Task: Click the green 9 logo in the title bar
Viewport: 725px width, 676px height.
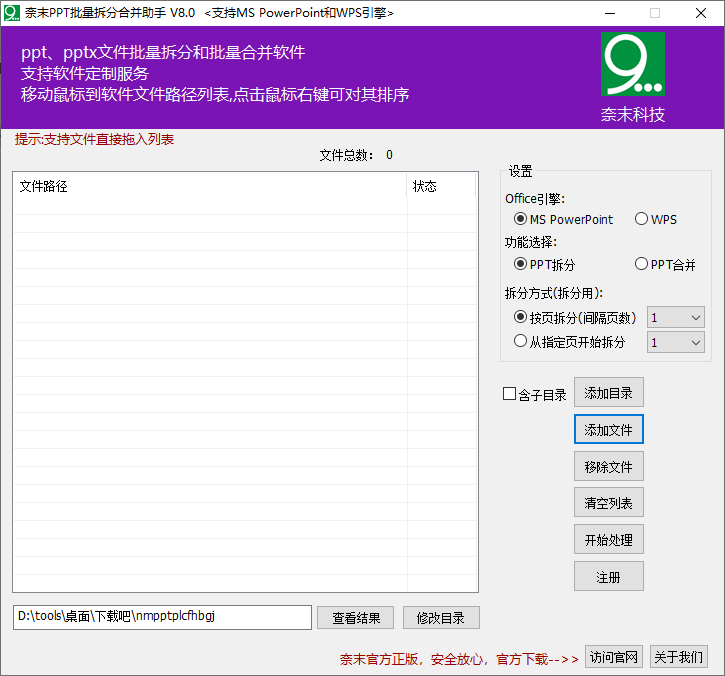Action: coord(12,13)
